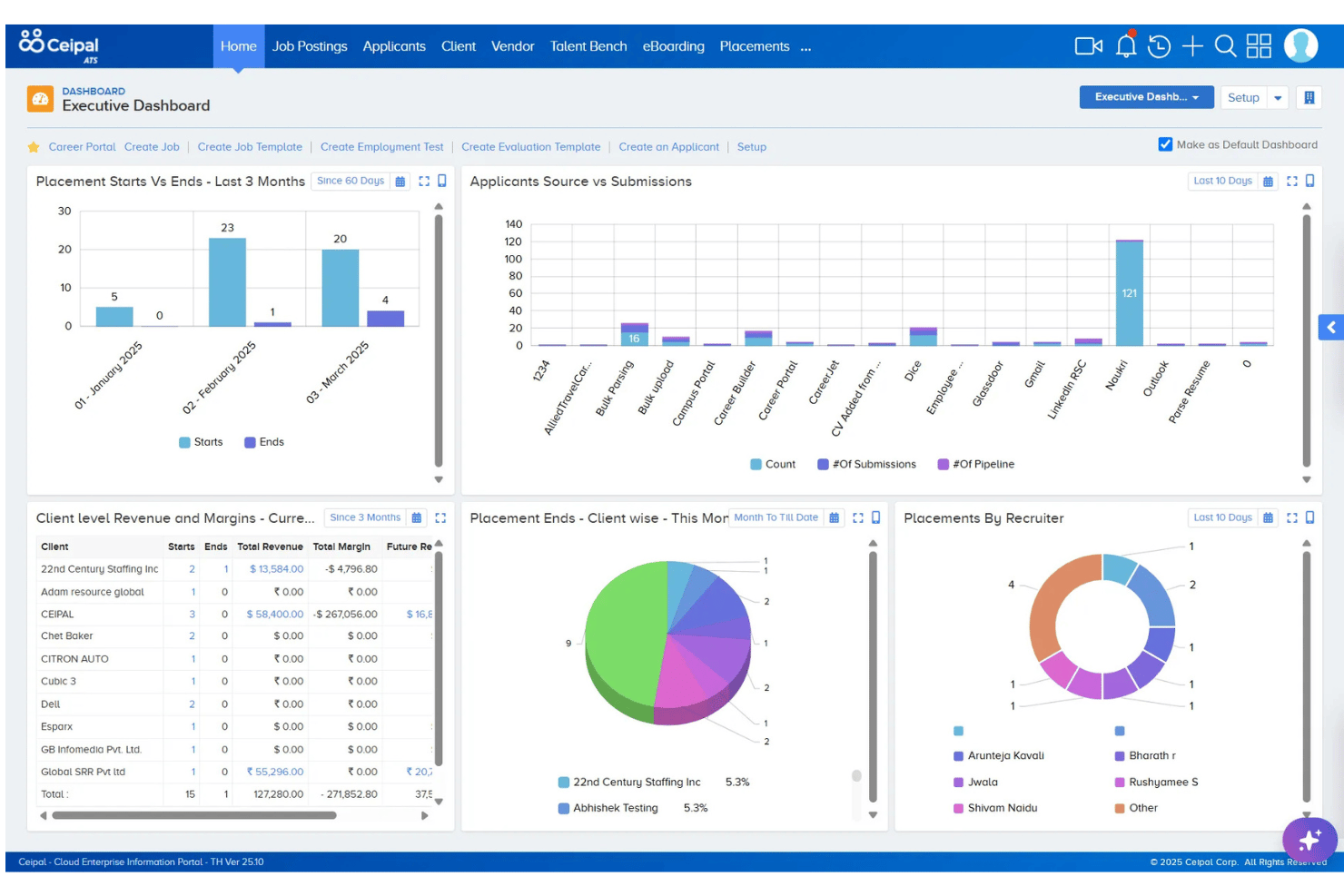The image size is (1344, 896).
Task: Maximize Placement Ends Client wise widget
Action: (x=858, y=518)
